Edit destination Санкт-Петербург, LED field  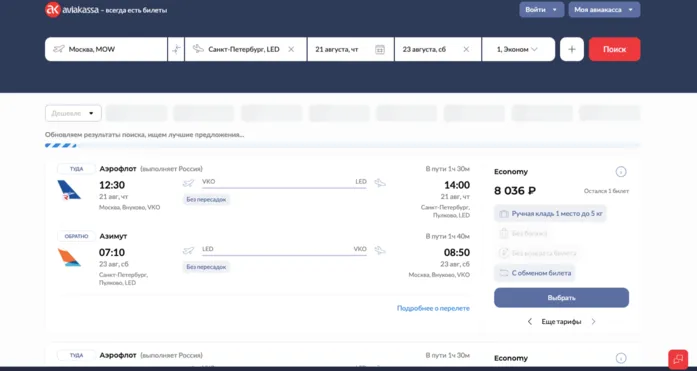[x=245, y=49]
